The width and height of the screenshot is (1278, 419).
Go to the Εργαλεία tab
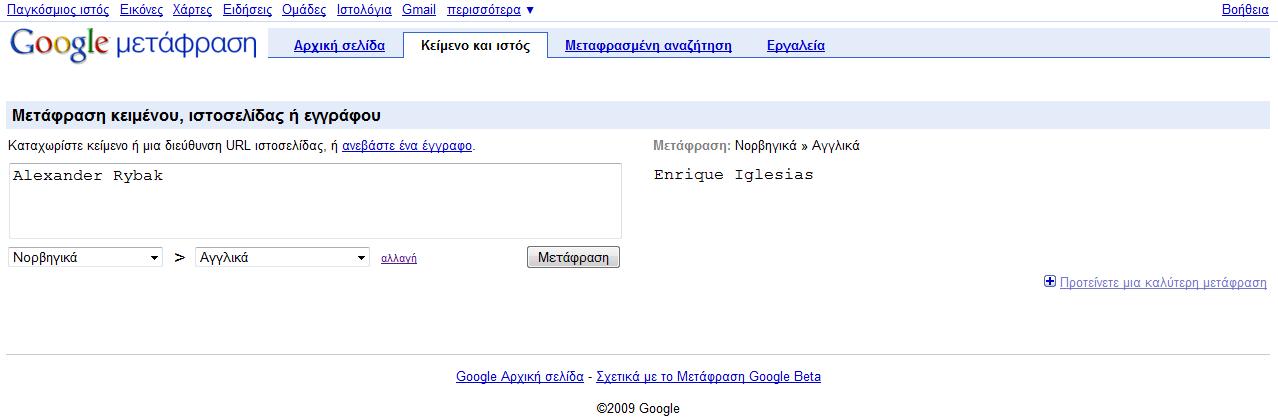(x=796, y=45)
